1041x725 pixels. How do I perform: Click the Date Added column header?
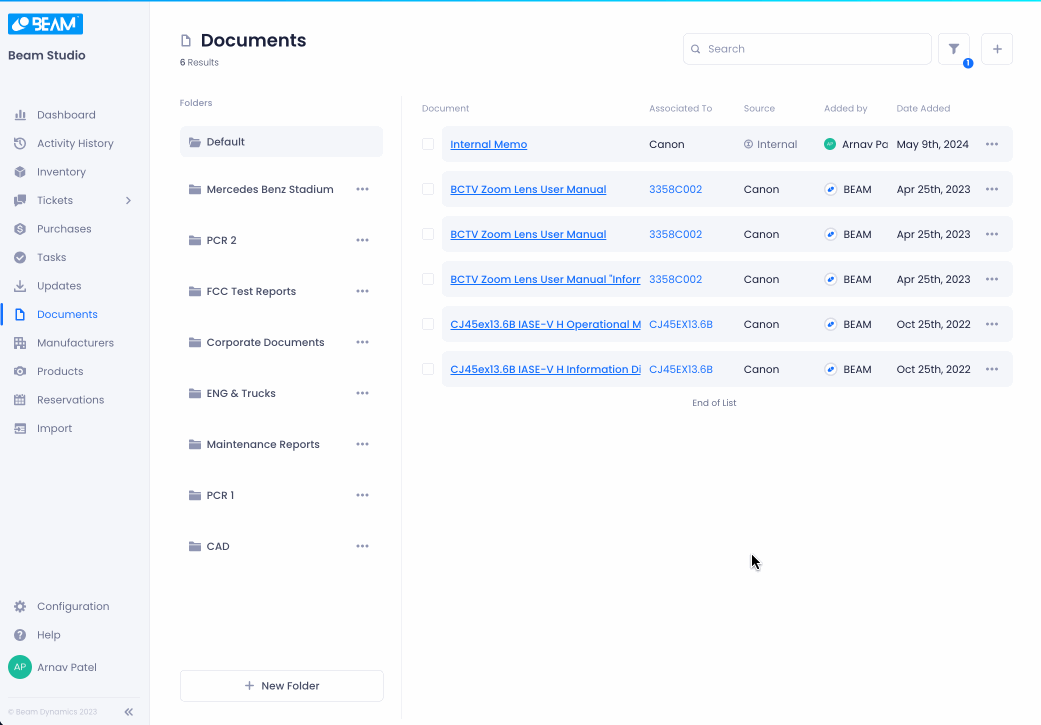923,108
